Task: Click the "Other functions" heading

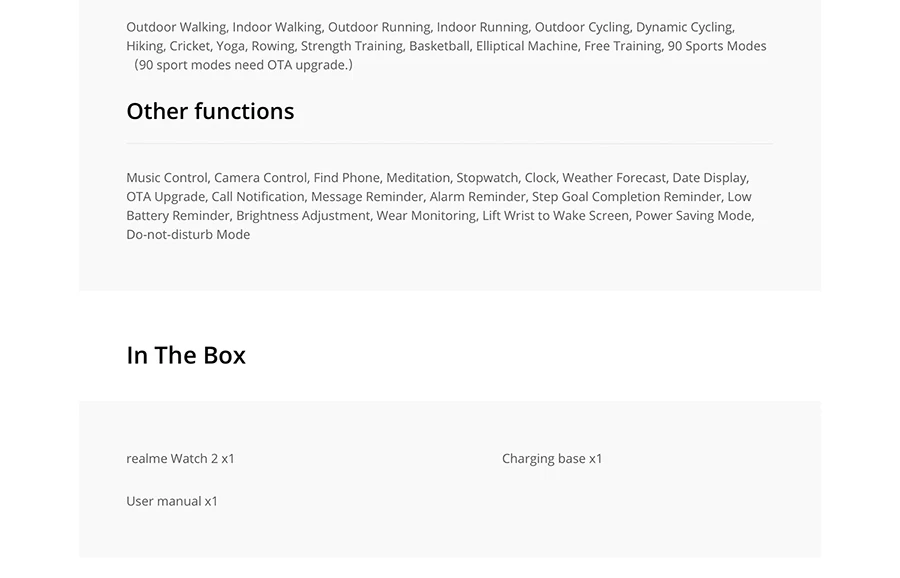Action: (210, 111)
